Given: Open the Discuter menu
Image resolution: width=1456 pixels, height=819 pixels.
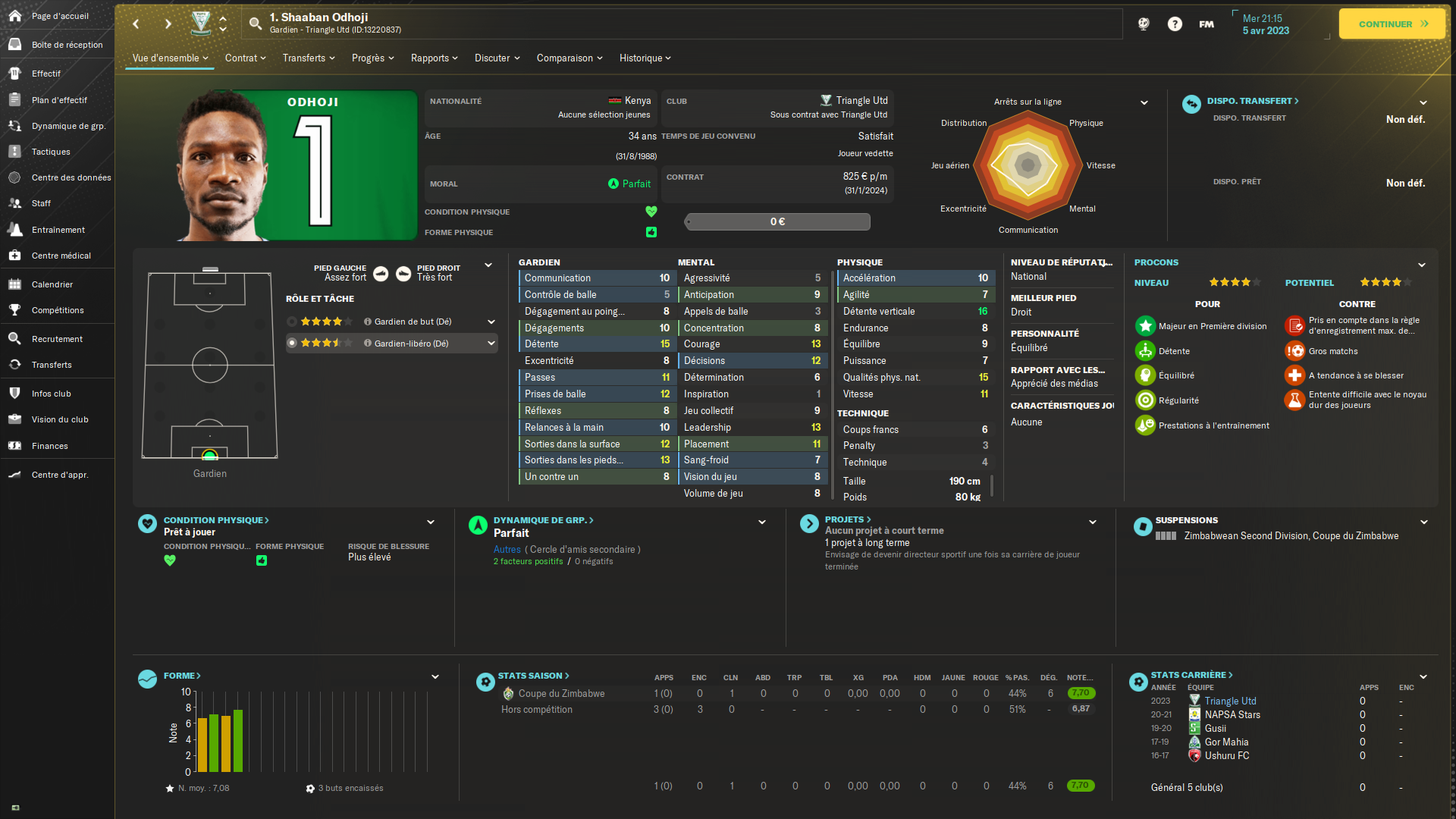Looking at the screenshot, I should [497, 58].
